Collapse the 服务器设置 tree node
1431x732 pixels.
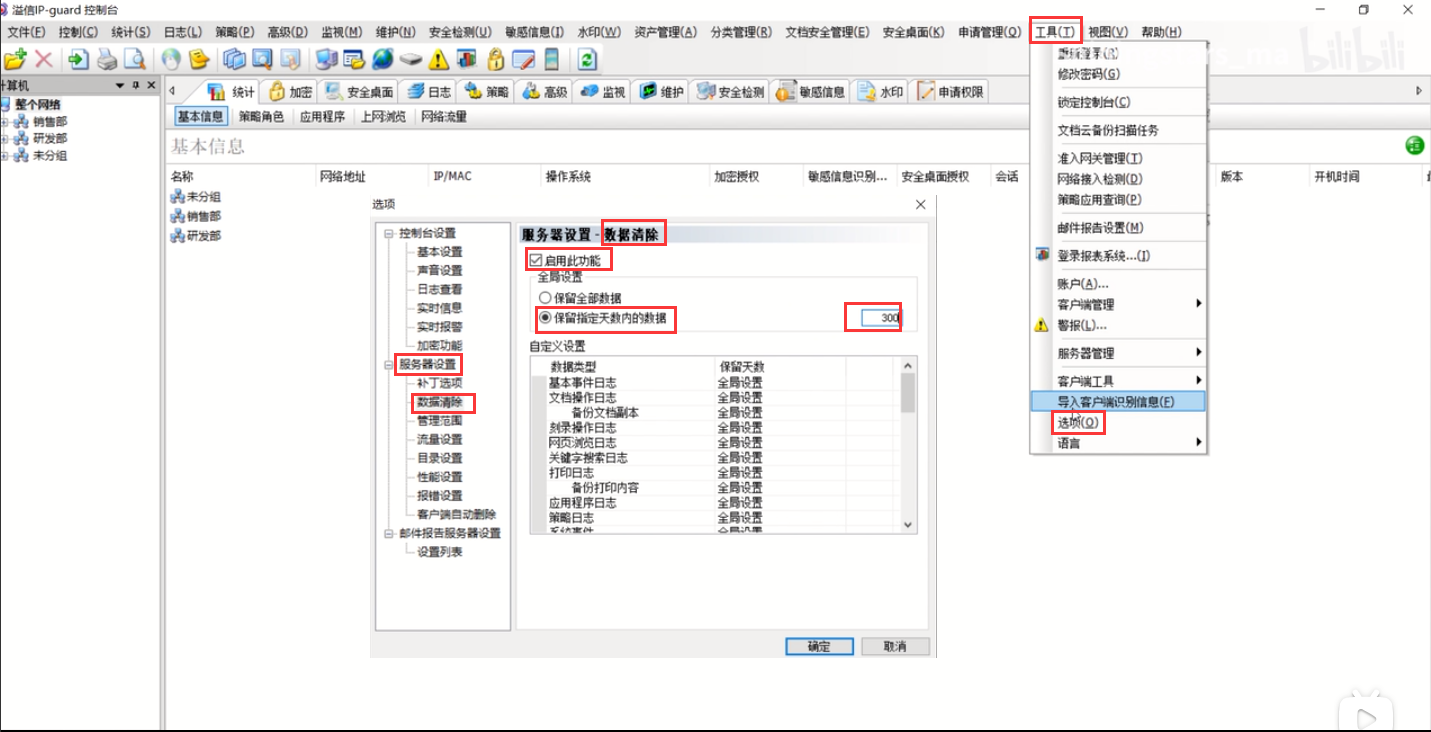point(389,365)
